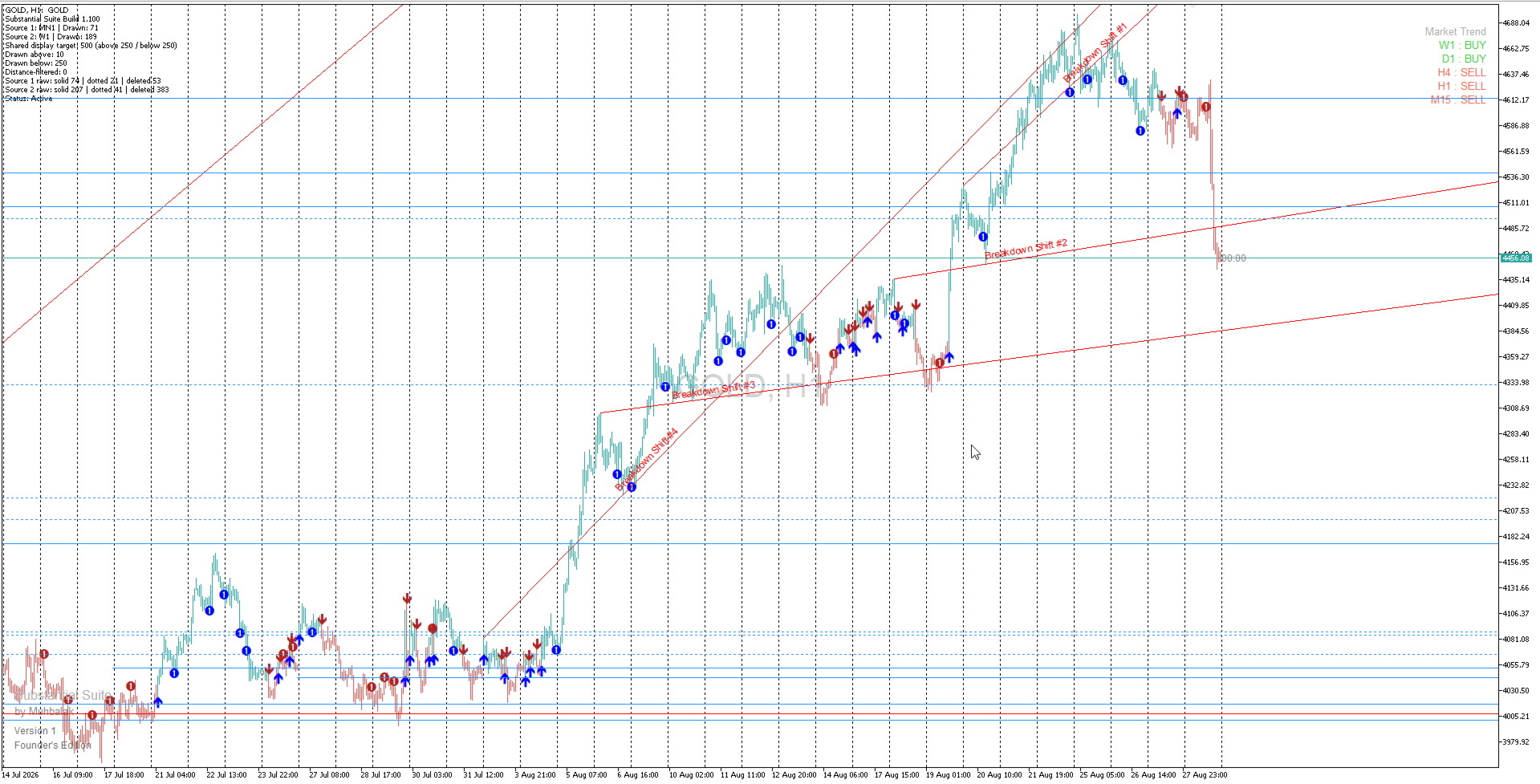Click the 4435.14 price scale label
Image resolution: width=1540 pixels, height=784 pixels.
tap(1516, 280)
